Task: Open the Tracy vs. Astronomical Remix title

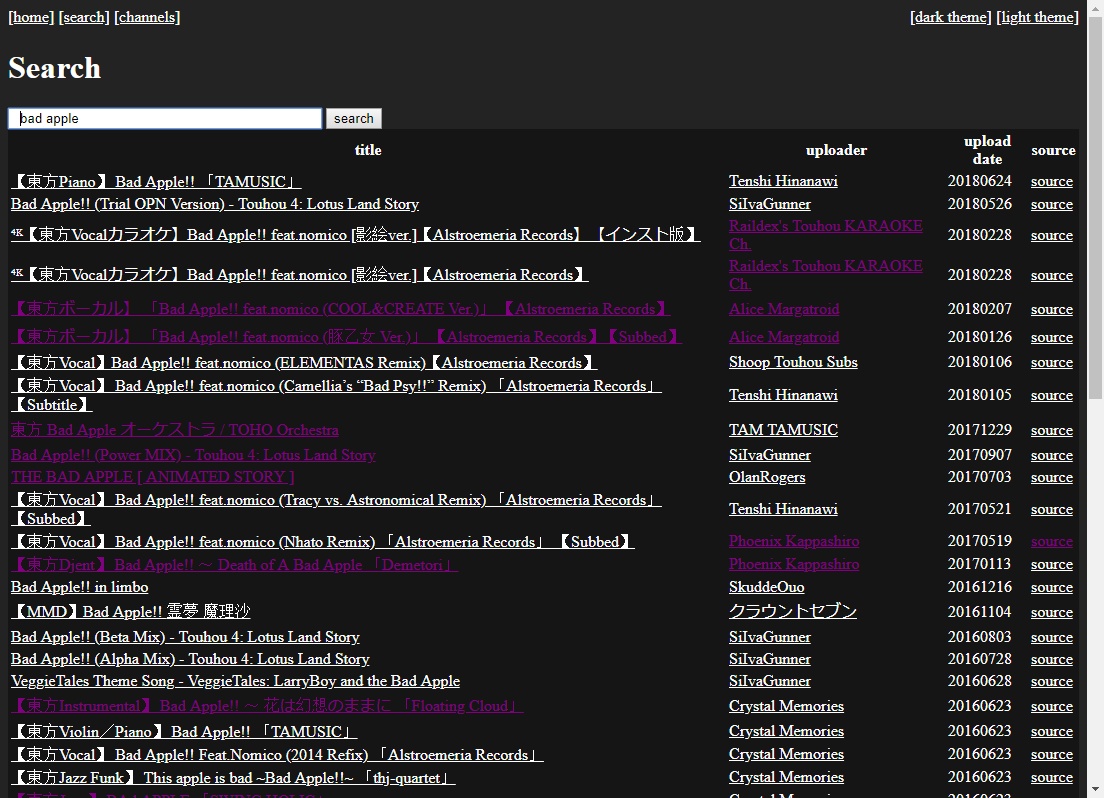Action: 337,509
